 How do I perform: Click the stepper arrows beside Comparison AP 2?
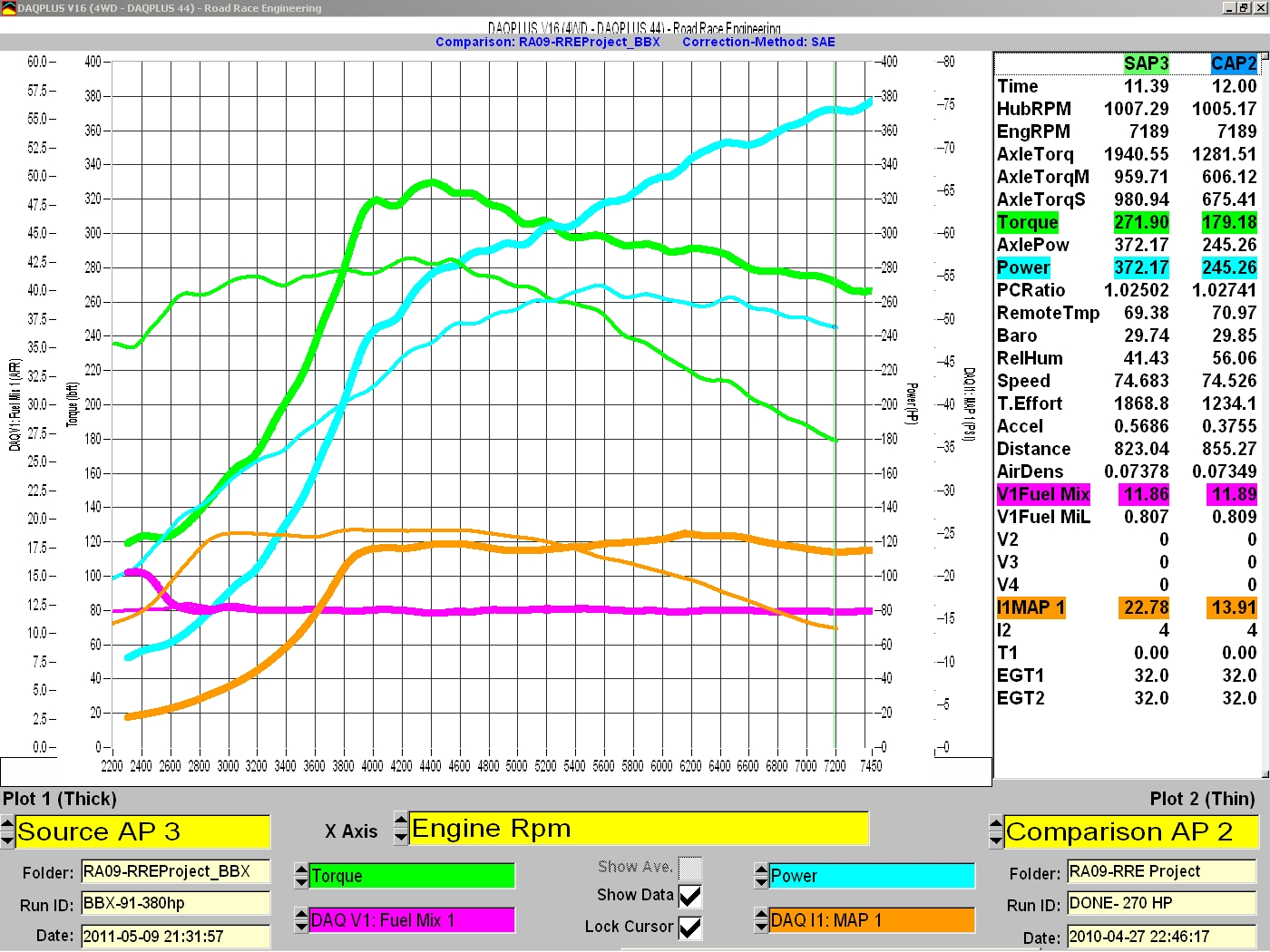point(996,831)
